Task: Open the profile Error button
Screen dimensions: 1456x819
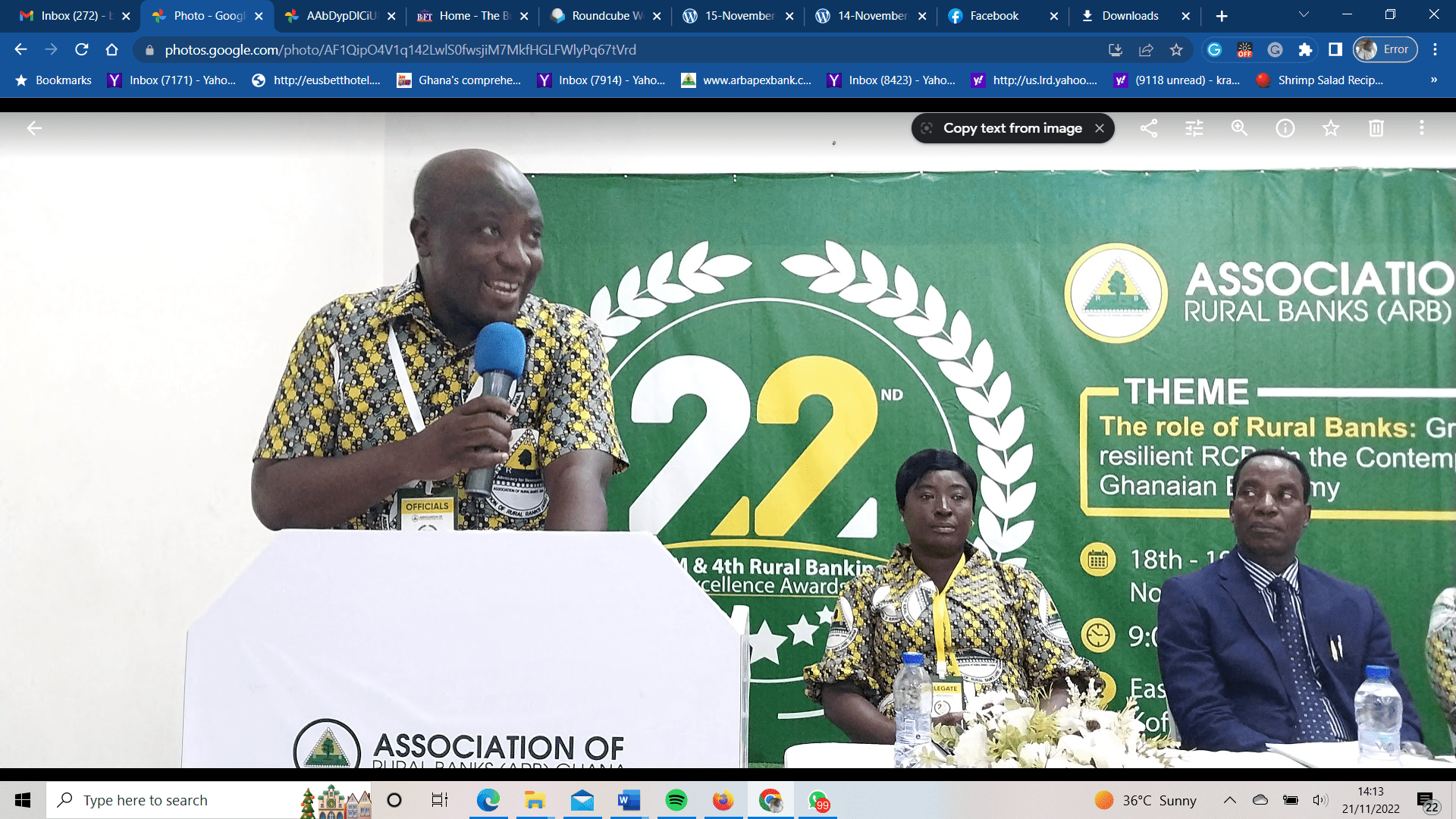Action: [1385, 49]
